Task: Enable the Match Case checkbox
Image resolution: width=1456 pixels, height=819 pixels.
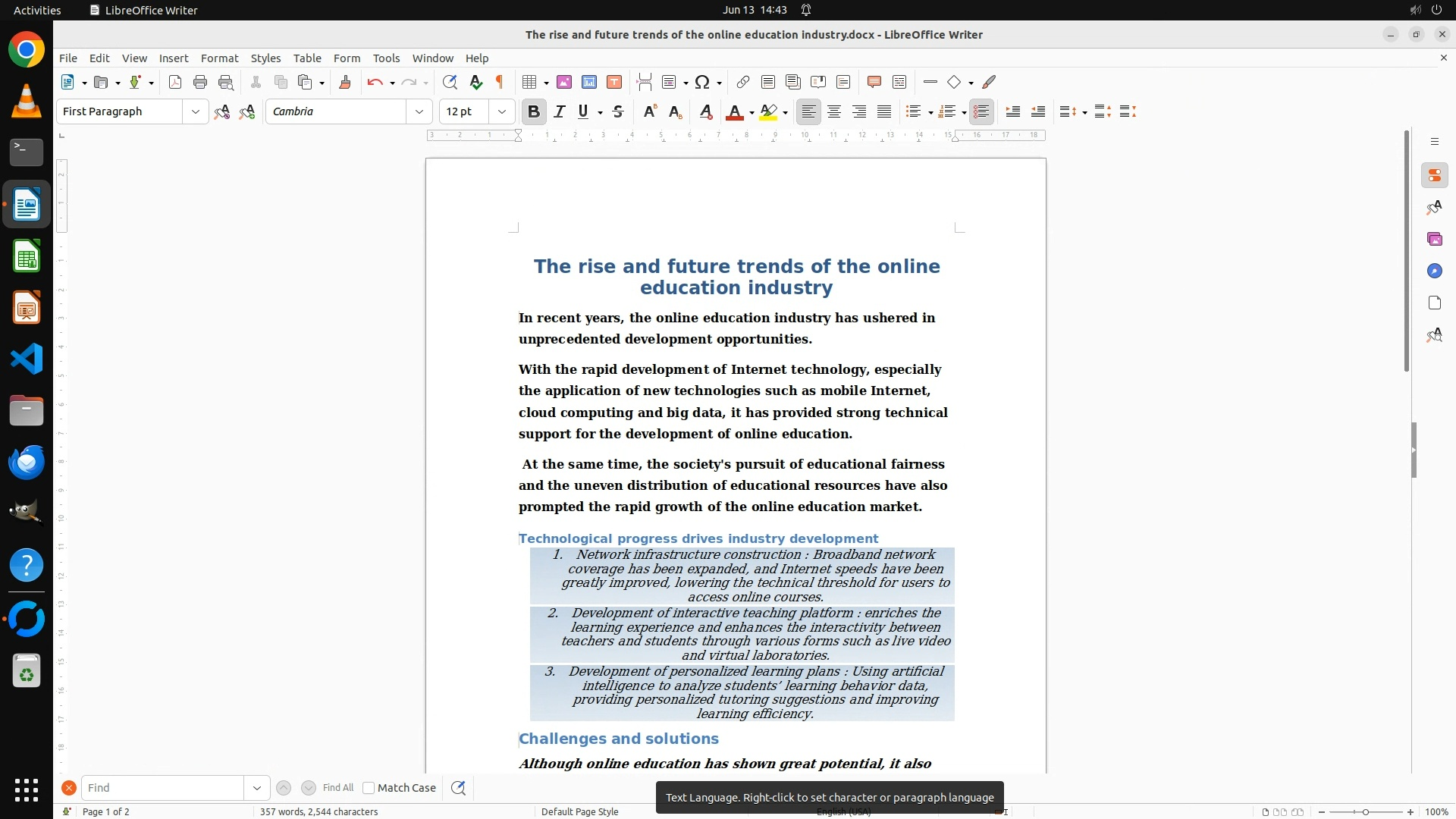Action: [369, 788]
